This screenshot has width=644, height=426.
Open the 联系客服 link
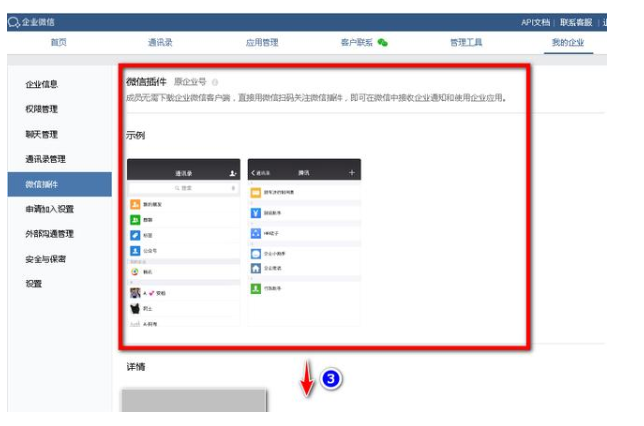click(x=576, y=23)
